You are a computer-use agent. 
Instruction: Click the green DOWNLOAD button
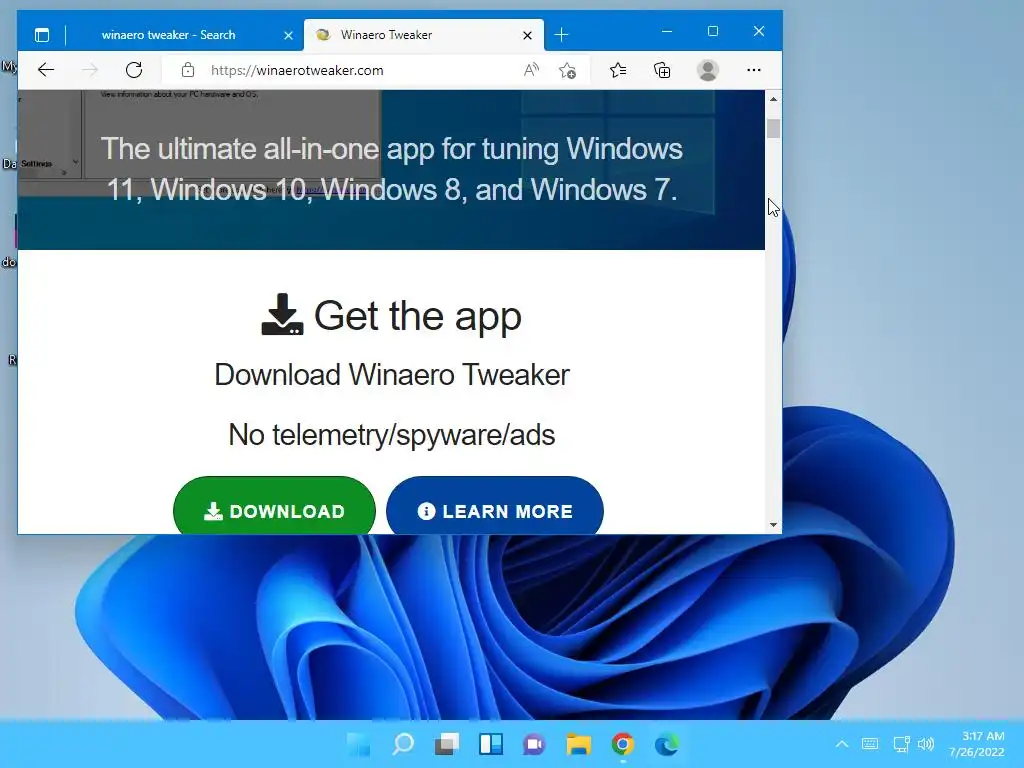274,507
